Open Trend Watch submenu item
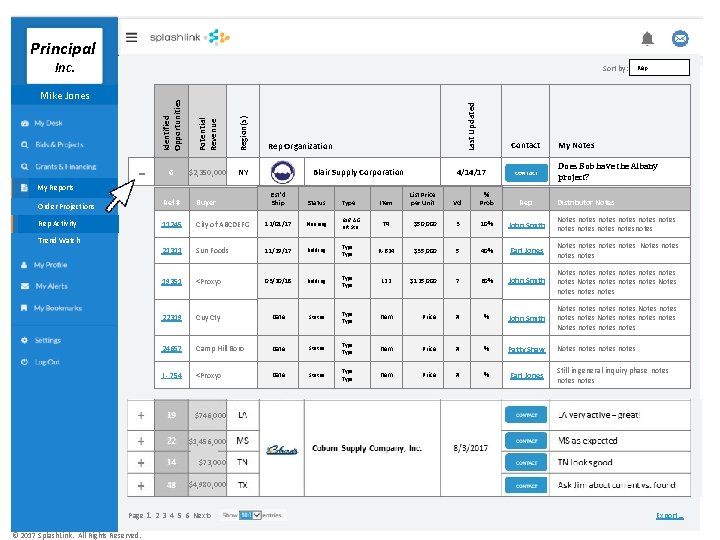 (x=59, y=240)
